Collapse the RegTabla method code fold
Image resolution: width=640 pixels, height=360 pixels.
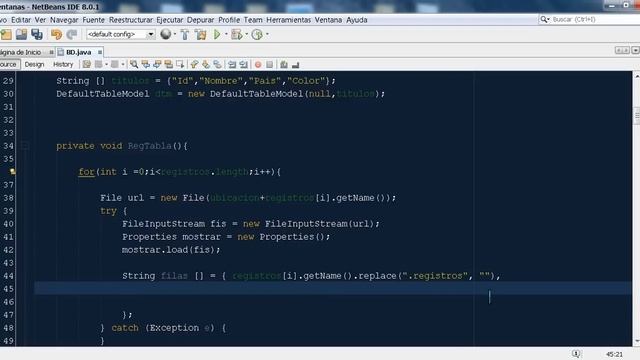click(24, 146)
